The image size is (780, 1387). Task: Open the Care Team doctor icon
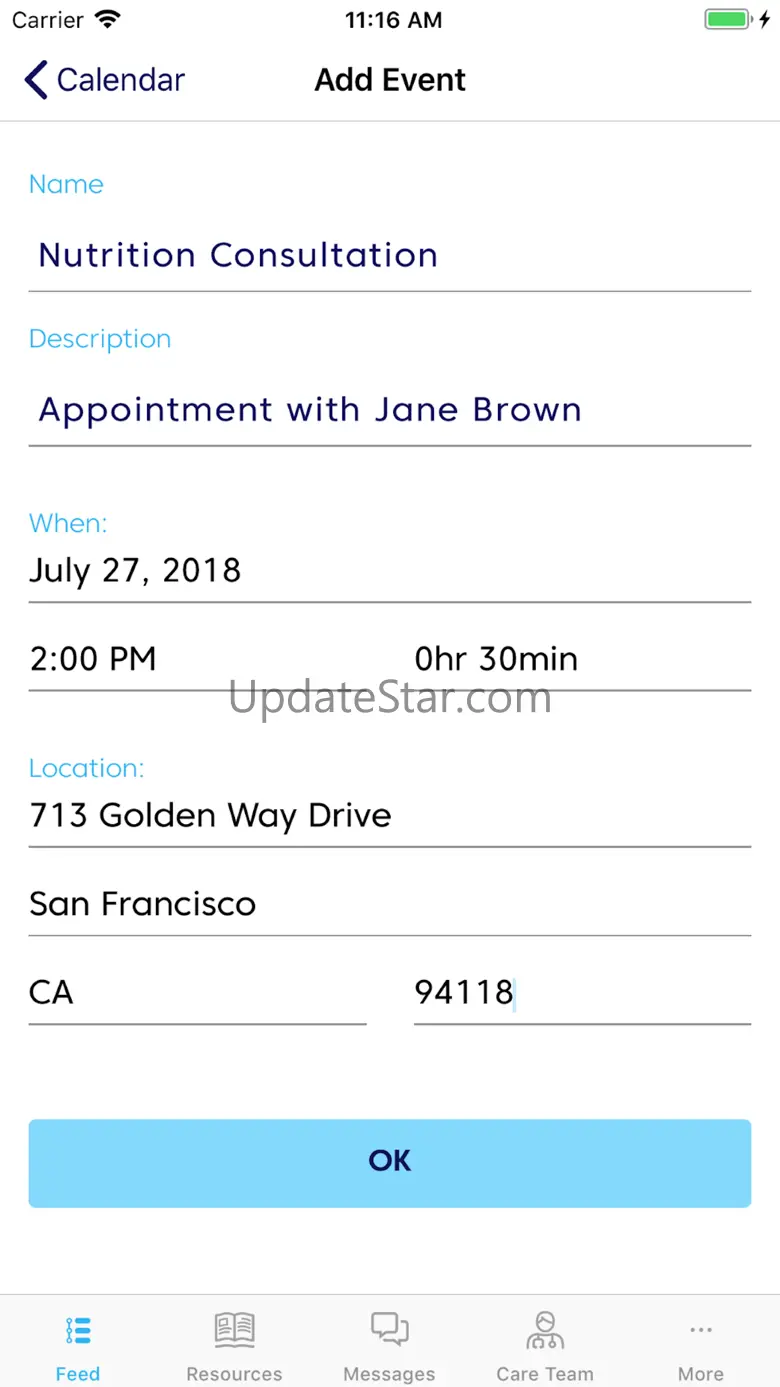click(545, 1331)
